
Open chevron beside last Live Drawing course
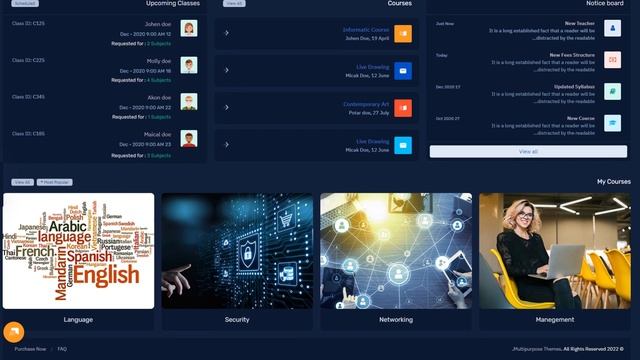pyautogui.click(x=227, y=144)
